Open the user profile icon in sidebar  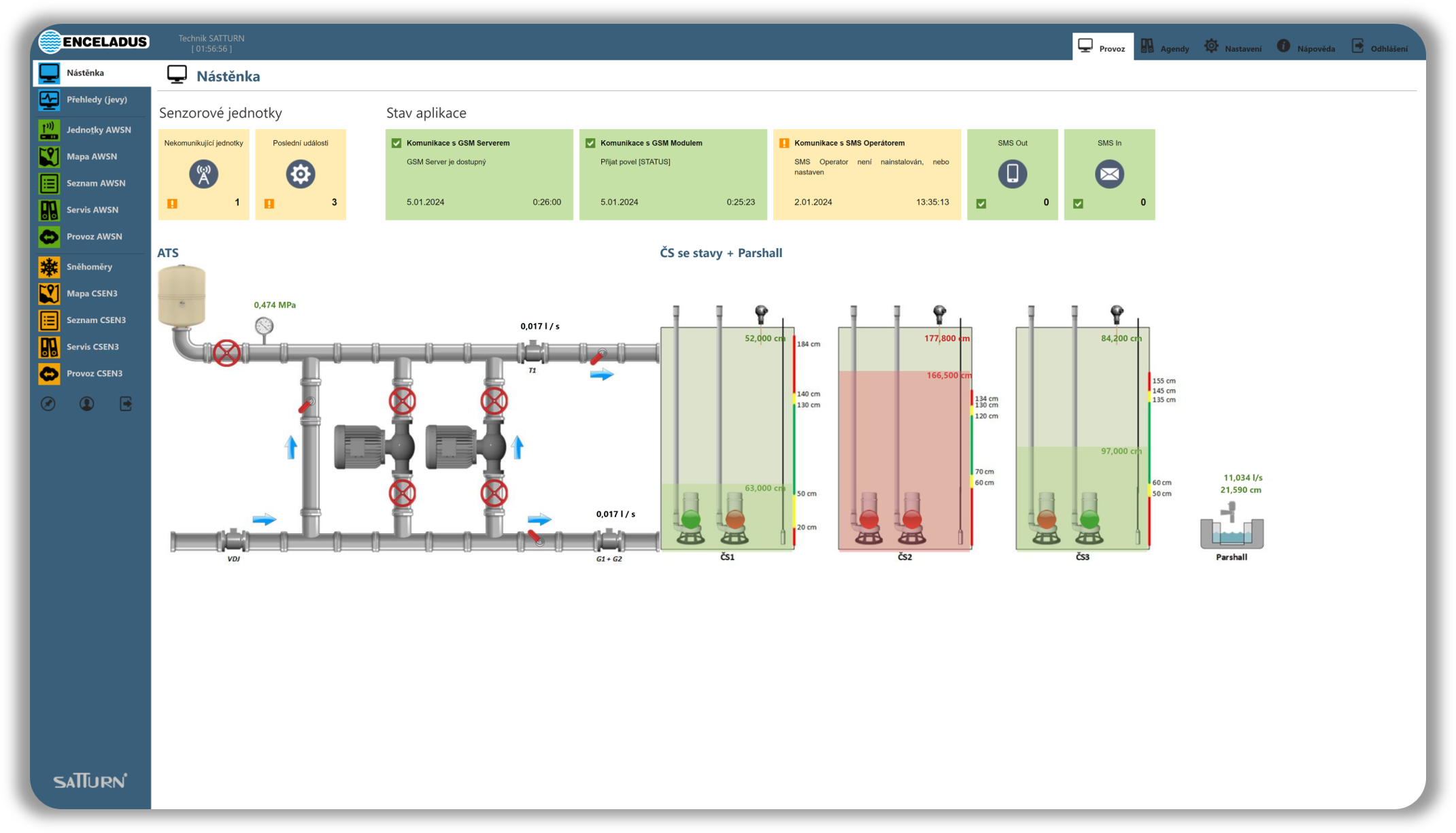tap(86, 404)
